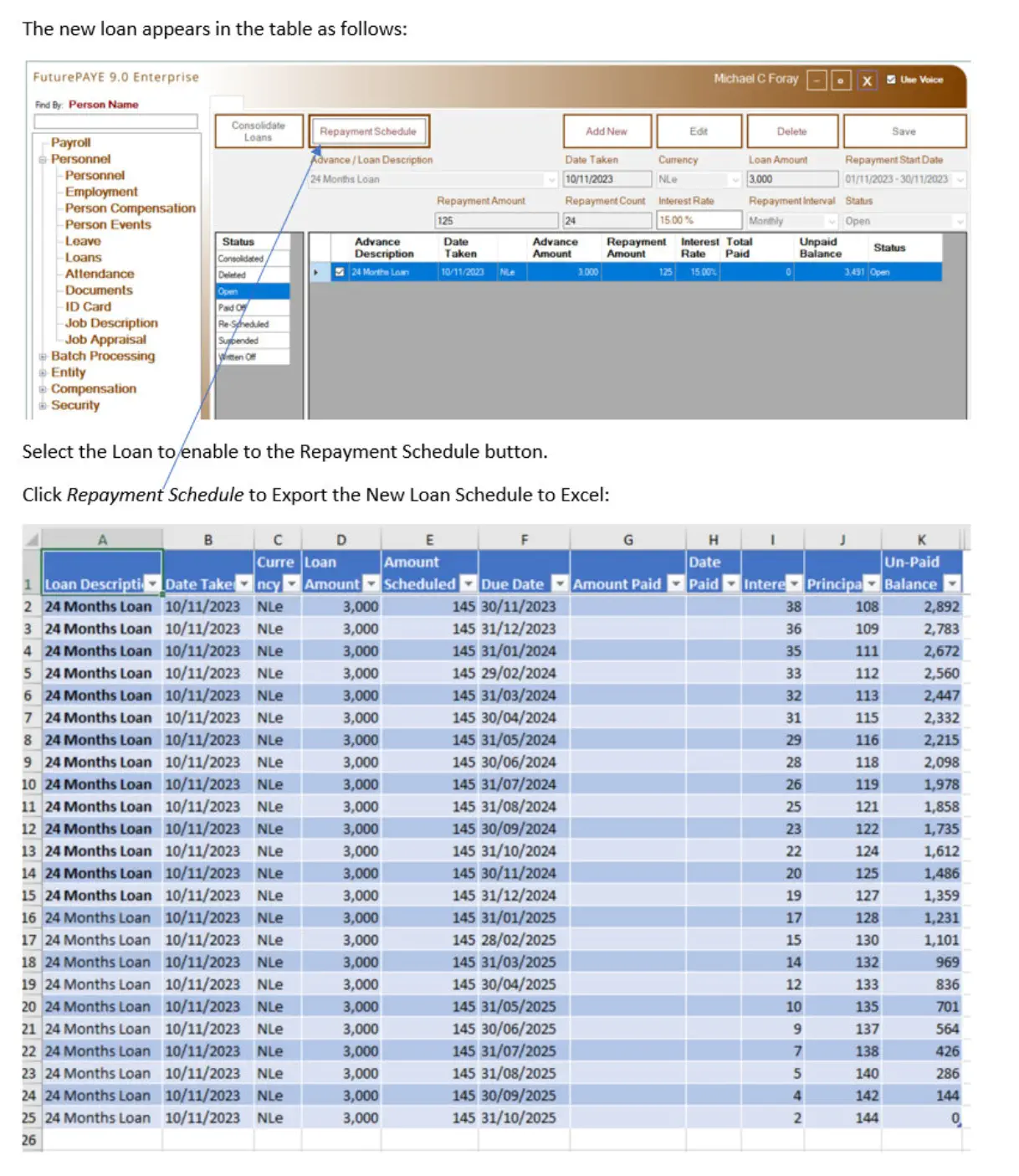Select the row indicator arrow of loan grid

tap(316, 272)
